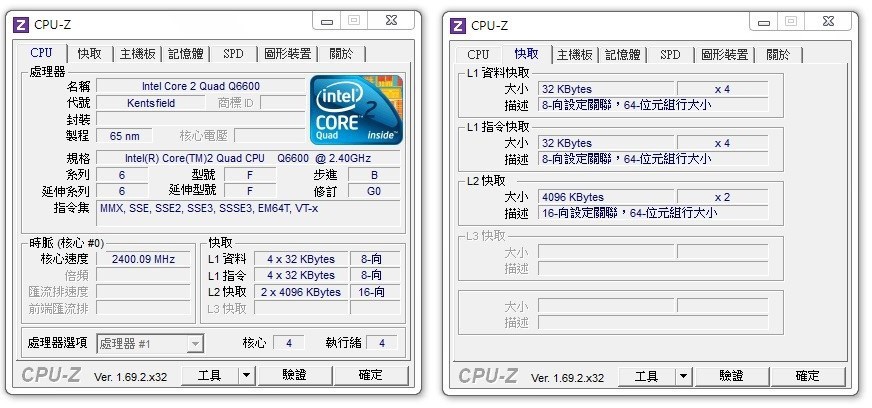This screenshot has width=872, height=408.
Task: Click the 驗證 button in left window
Action: point(294,376)
